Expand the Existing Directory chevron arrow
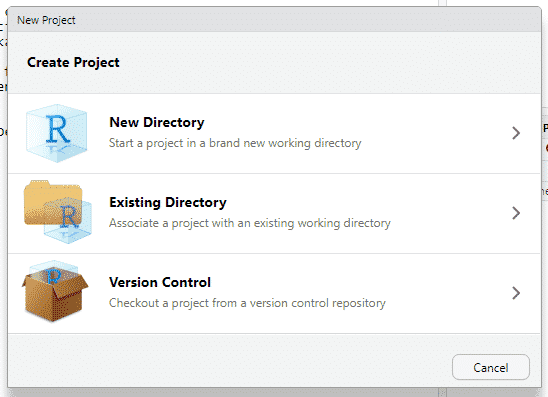548x397 pixels. click(x=516, y=213)
